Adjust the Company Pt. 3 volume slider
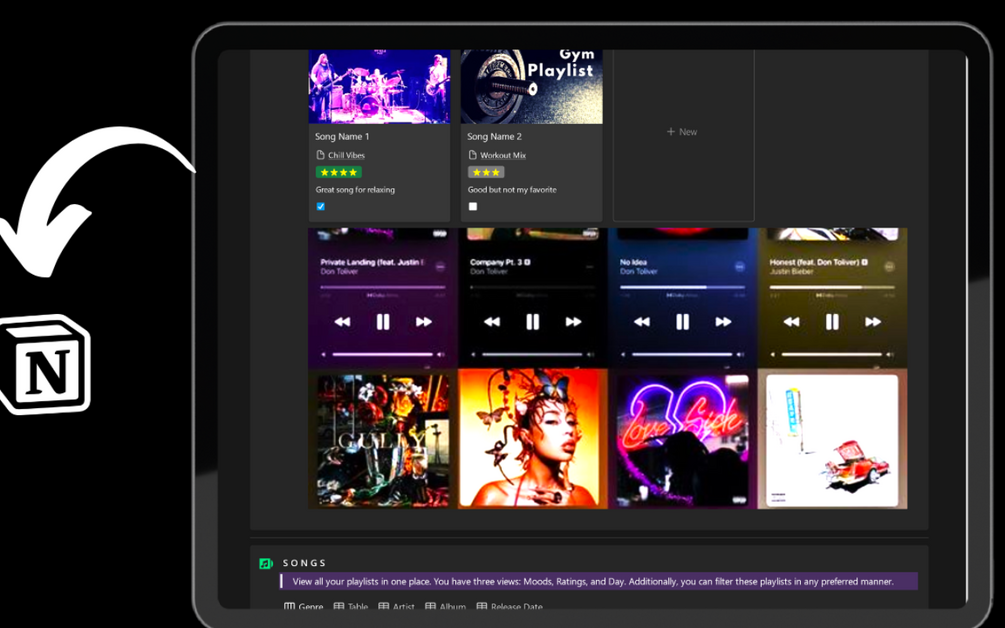This screenshot has height=628, width=1005. click(x=532, y=354)
